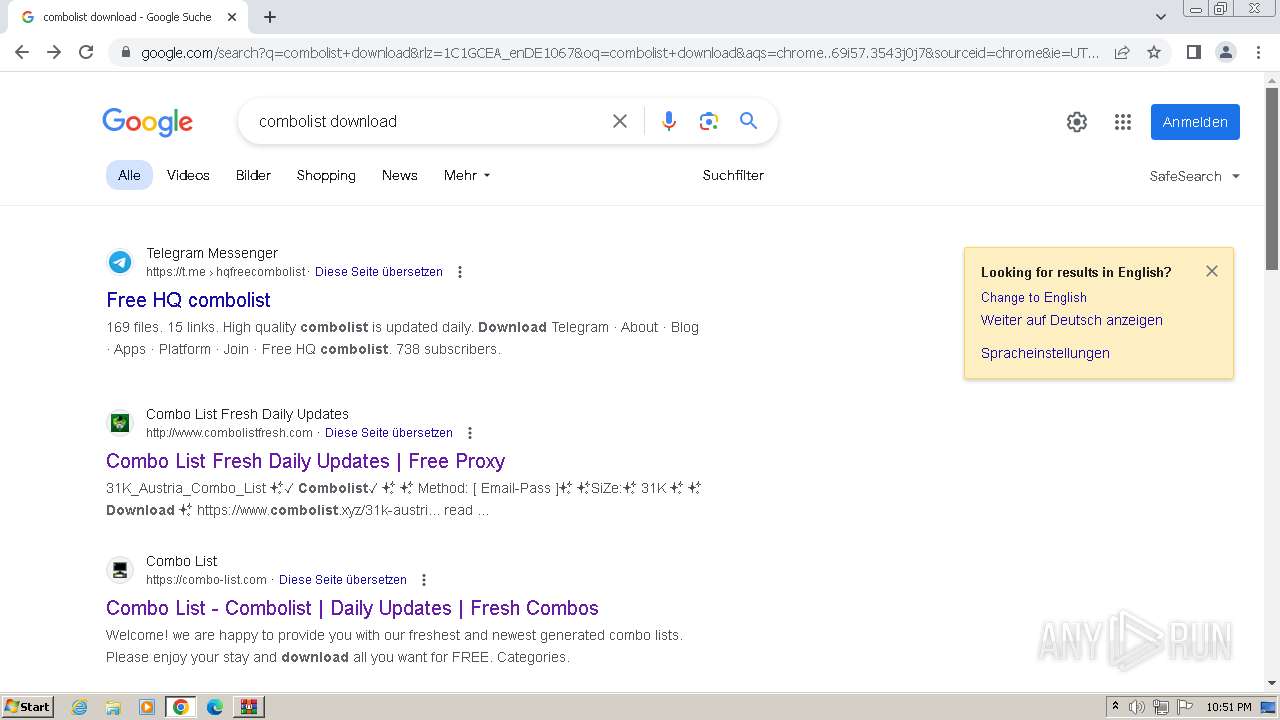Submit search with the magnifier icon

pos(748,121)
